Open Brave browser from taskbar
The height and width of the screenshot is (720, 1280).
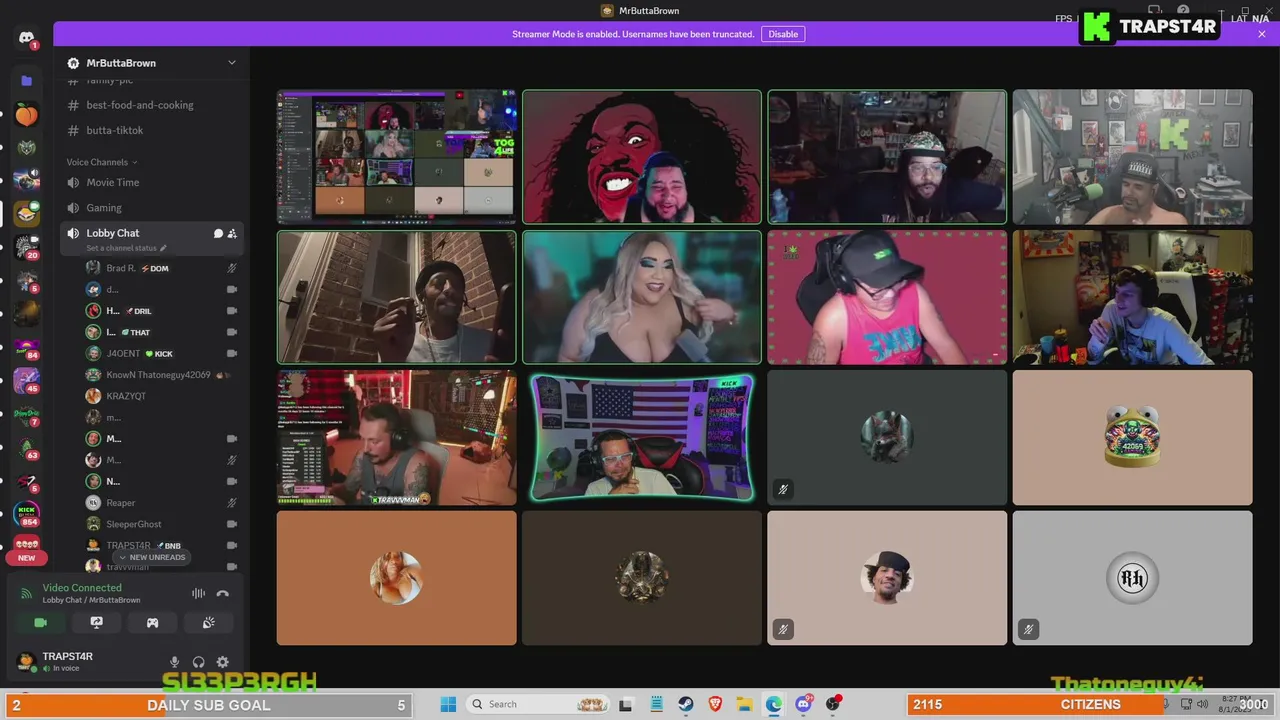point(715,704)
